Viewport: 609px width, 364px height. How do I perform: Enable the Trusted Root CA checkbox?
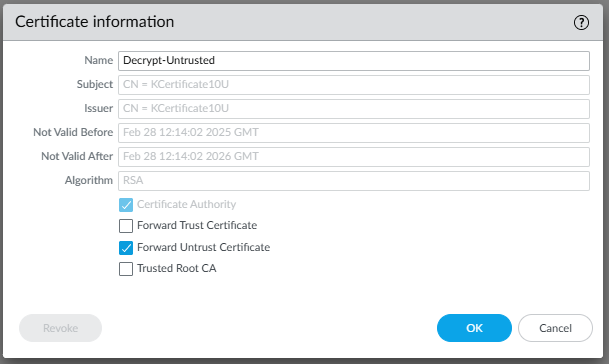point(126,269)
